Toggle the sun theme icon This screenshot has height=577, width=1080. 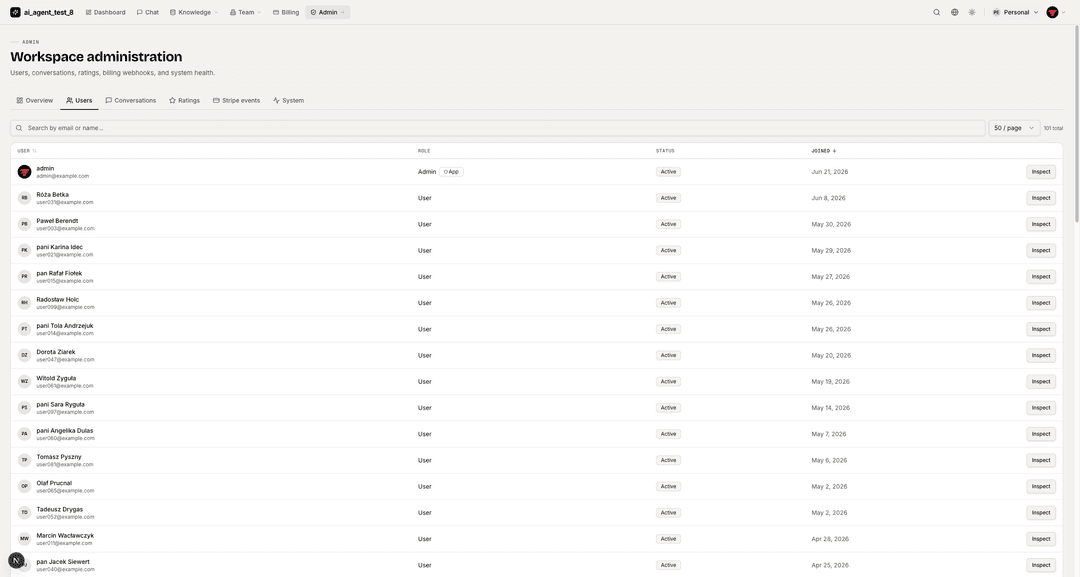972,12
